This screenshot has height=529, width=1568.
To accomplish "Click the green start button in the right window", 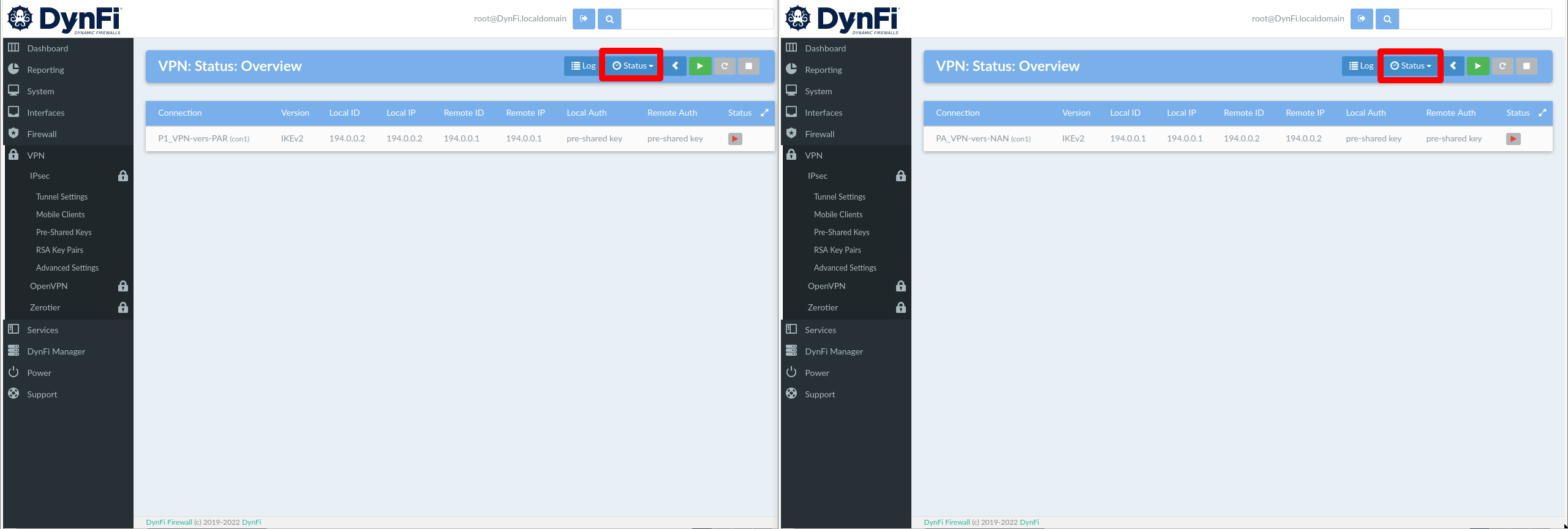I will (x=1477, y=66).
